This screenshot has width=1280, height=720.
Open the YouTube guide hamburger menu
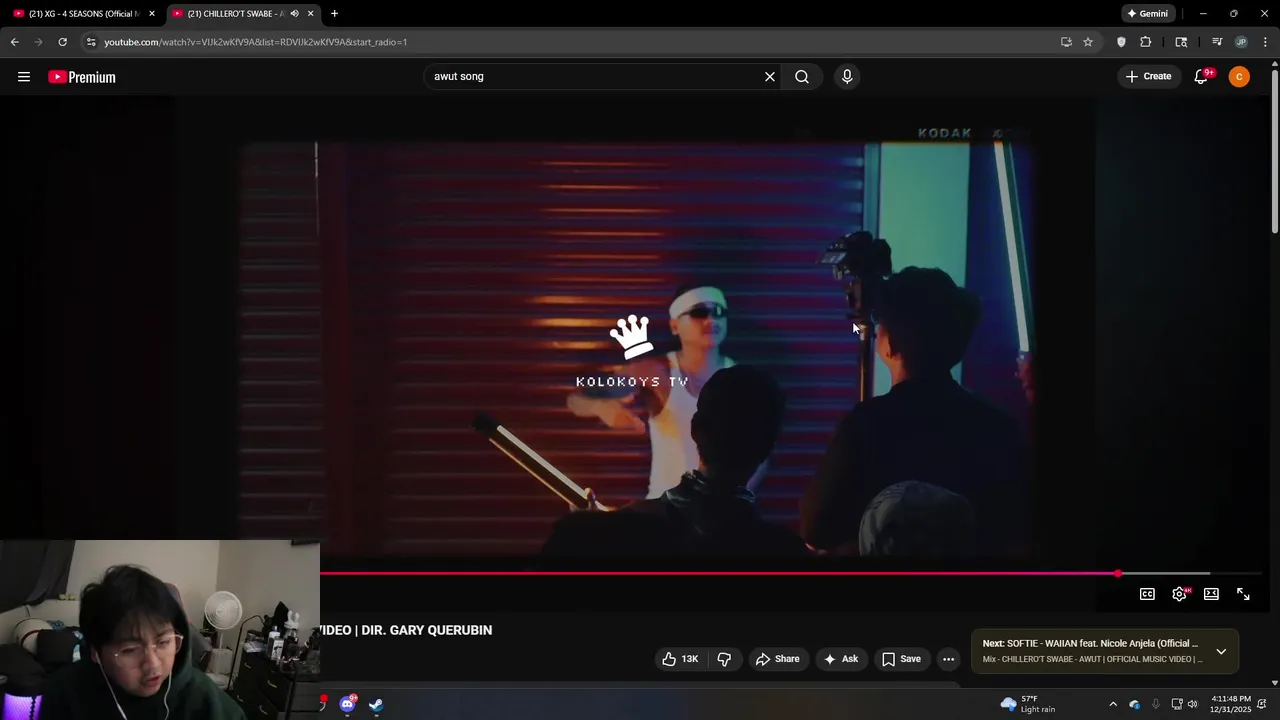(24, 77)
